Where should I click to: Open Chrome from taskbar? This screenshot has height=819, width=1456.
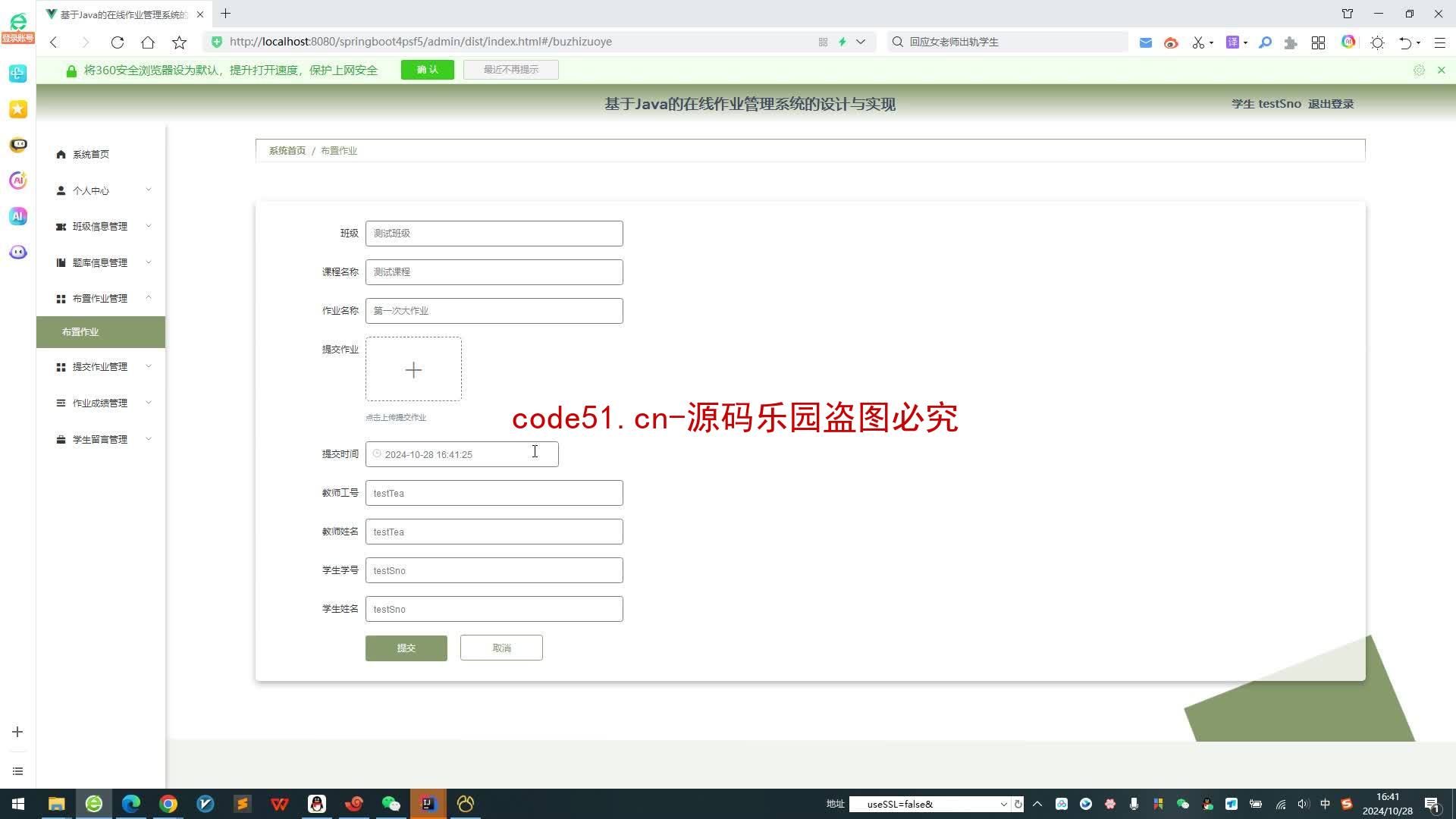pyautogui.click(x=168, y=804)
